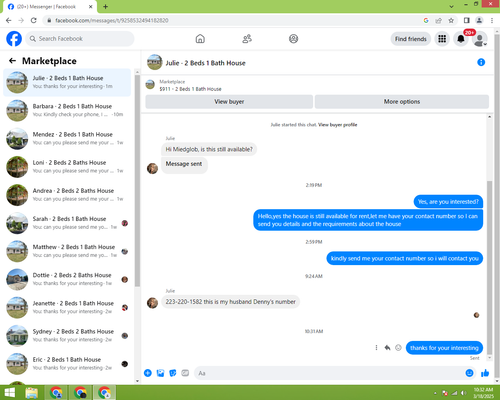Open Sarah - 2 Beds 1 Bath House chat
This screenshot has width=500, height=400.
point(67,223)
